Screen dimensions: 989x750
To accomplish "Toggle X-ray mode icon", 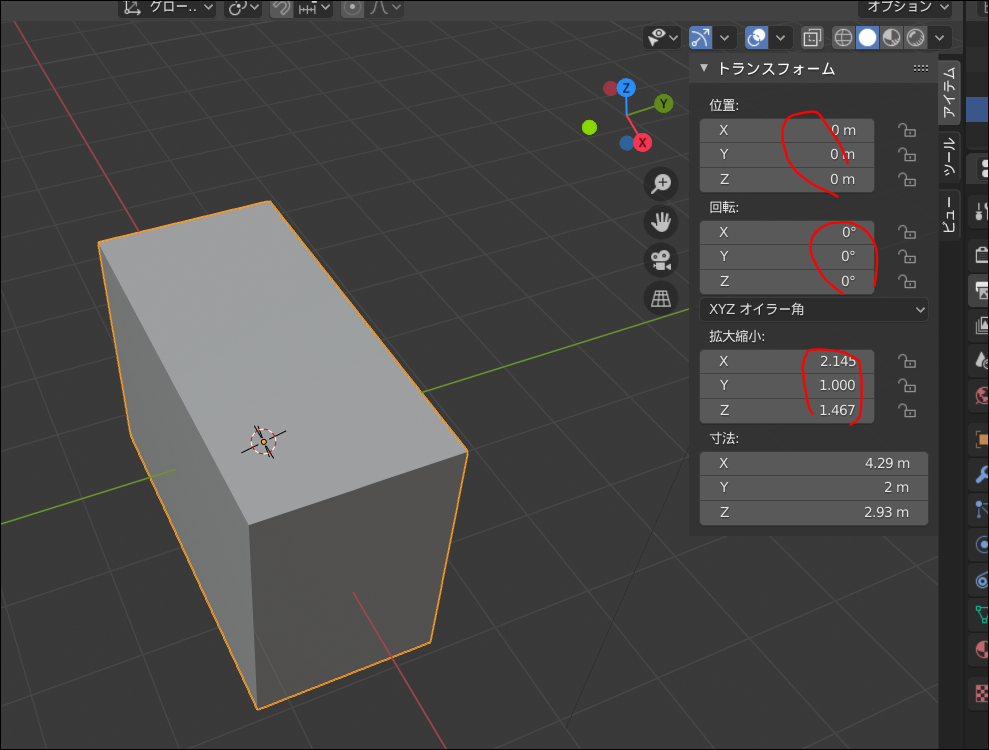I will point(812,38).
